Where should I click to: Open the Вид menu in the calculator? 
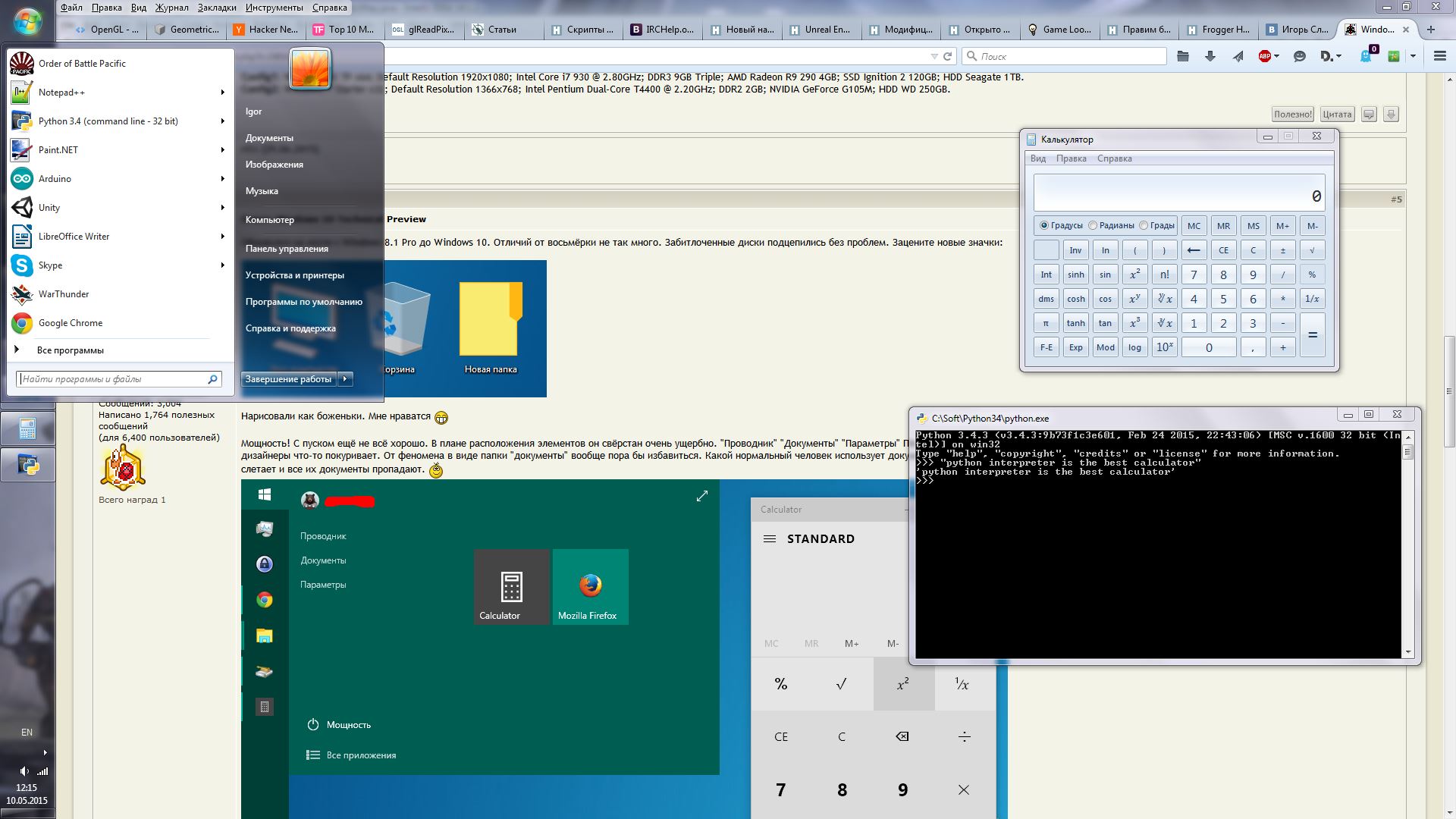[1038, 158]
